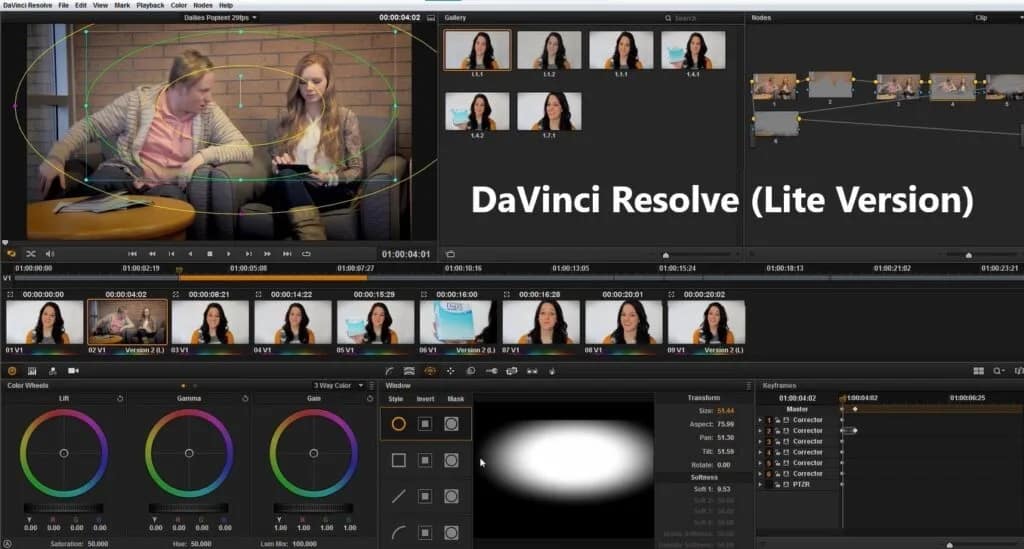Click the Gamma master wheel slider
The image size is (1024, 549).
[x=189, y=508]
